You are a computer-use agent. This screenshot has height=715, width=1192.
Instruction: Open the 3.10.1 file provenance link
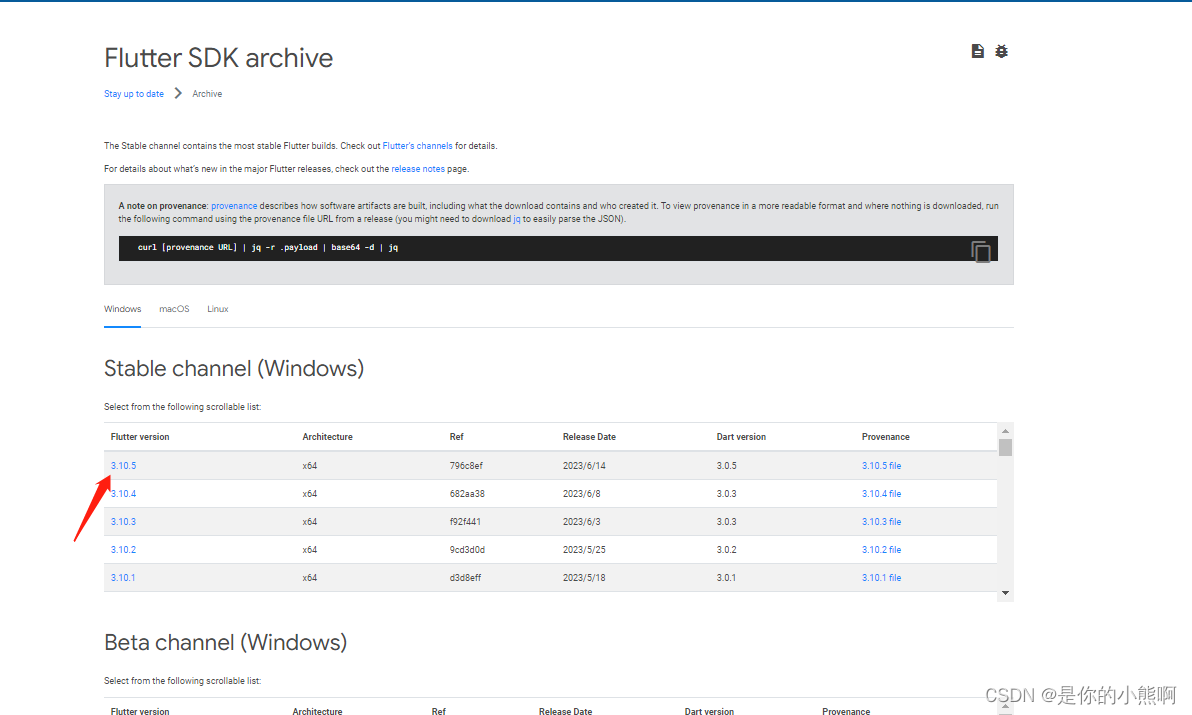[x=881, y=578]
